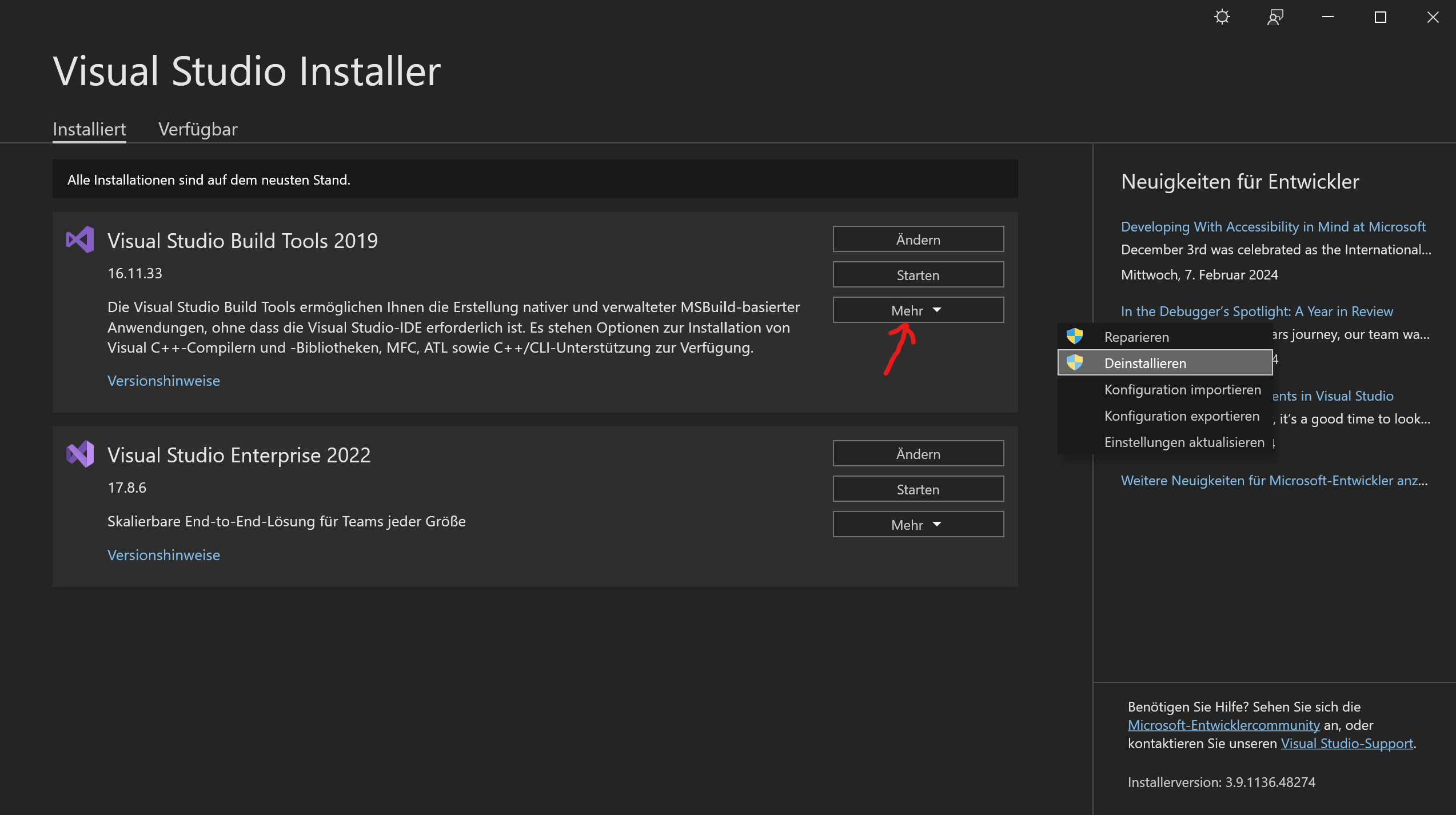Expand the Mehr dropdown for Enterprise 2022
Screen dimensions: 1456x815
[918, 525]
